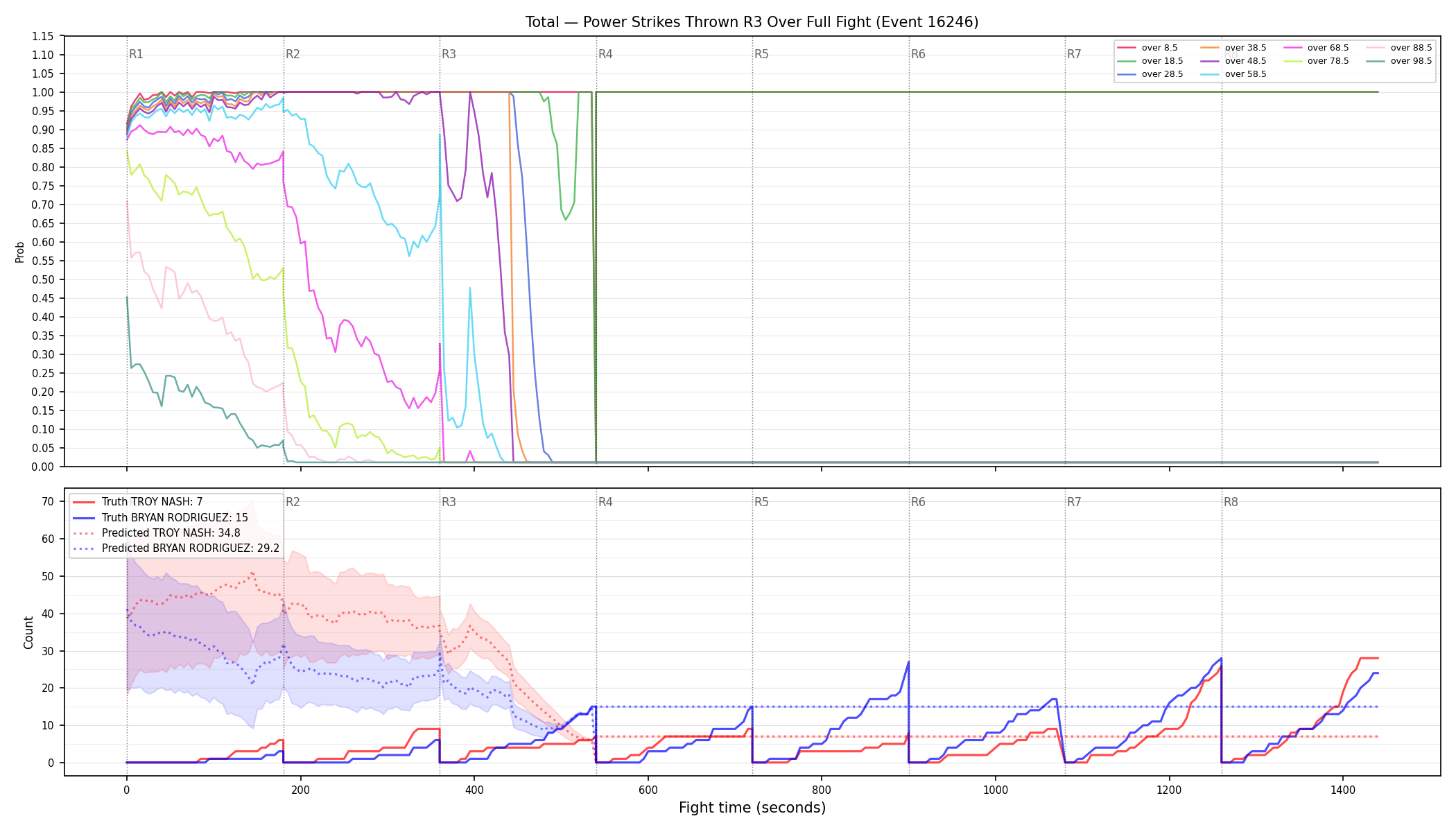This screenshot has height=832, width=1456.
Task: Click 'Predicted TROY NASH: 34.8' legend entry
Action: click(156, 533)
